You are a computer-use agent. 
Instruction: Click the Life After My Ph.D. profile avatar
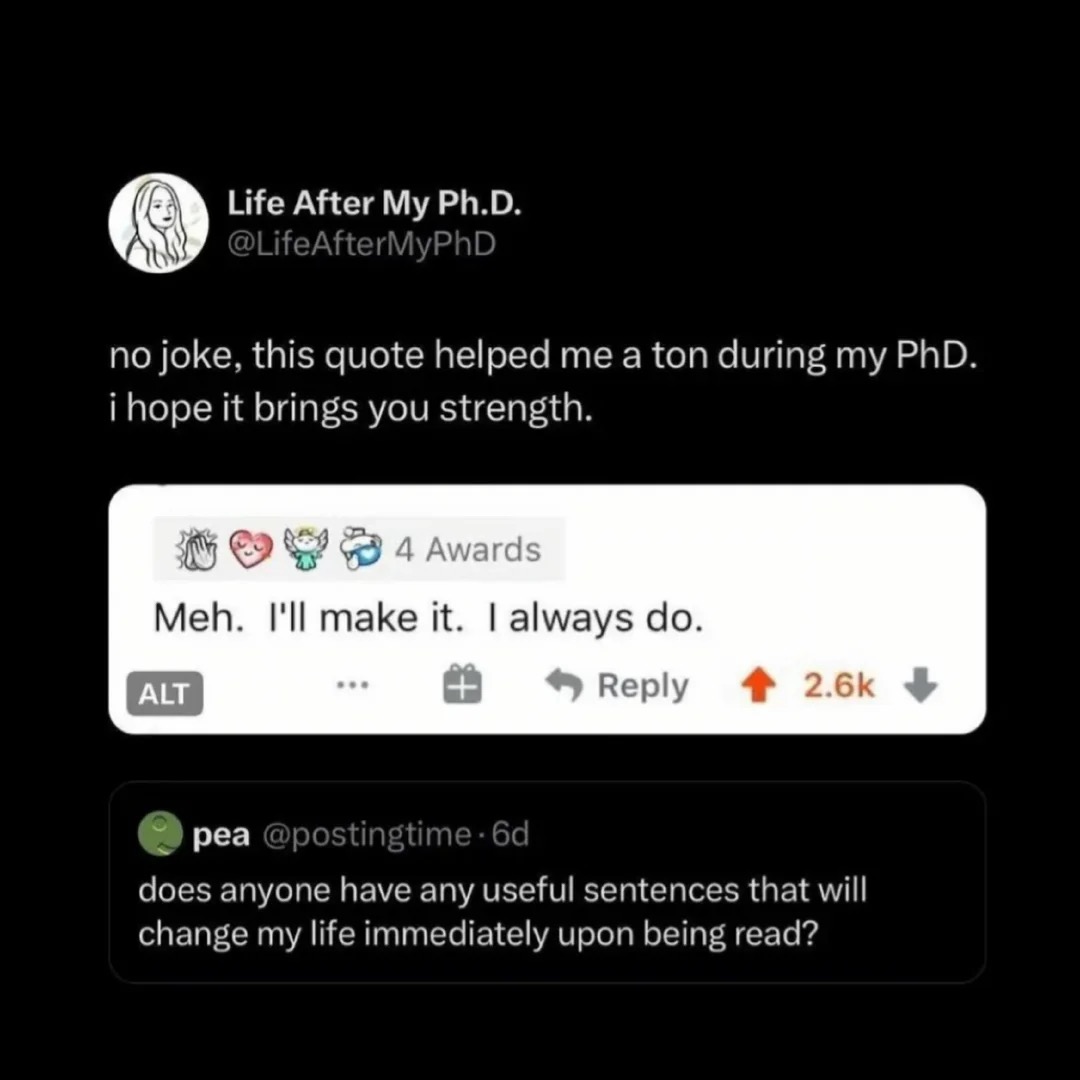click(x=157, y=224)
